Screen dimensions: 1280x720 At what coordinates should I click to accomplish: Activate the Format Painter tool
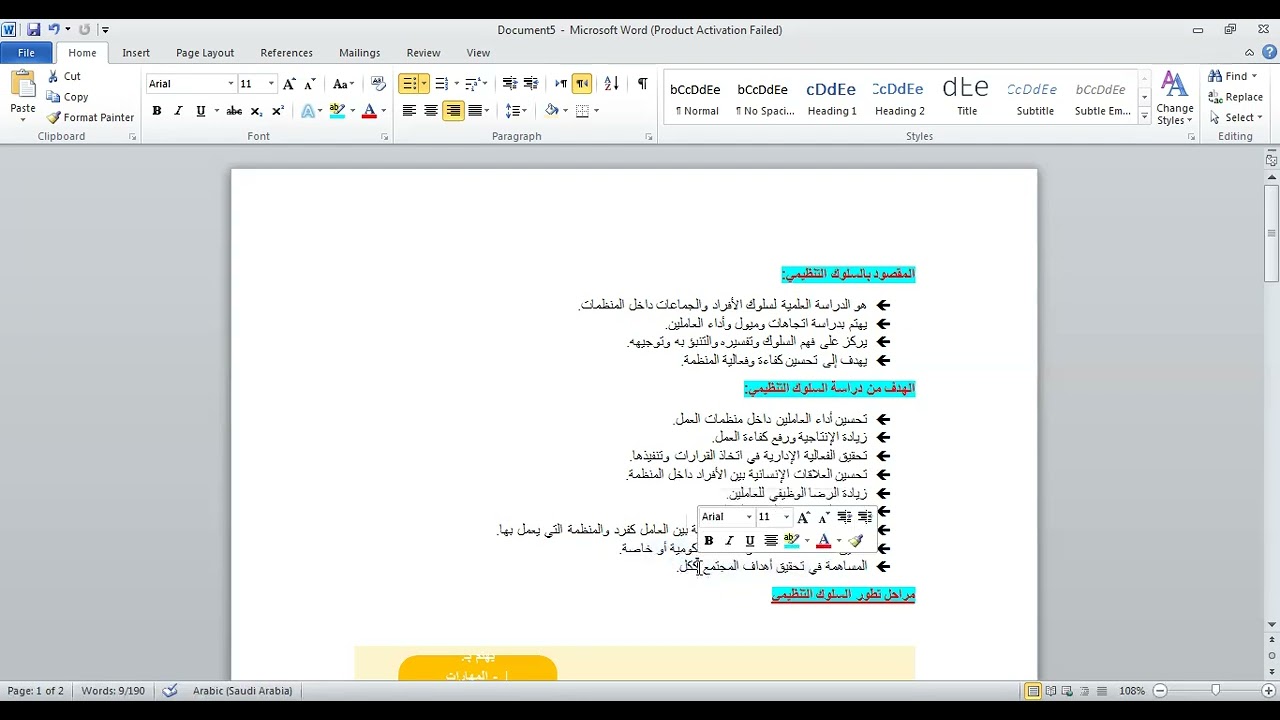click(x=89, y=117)
